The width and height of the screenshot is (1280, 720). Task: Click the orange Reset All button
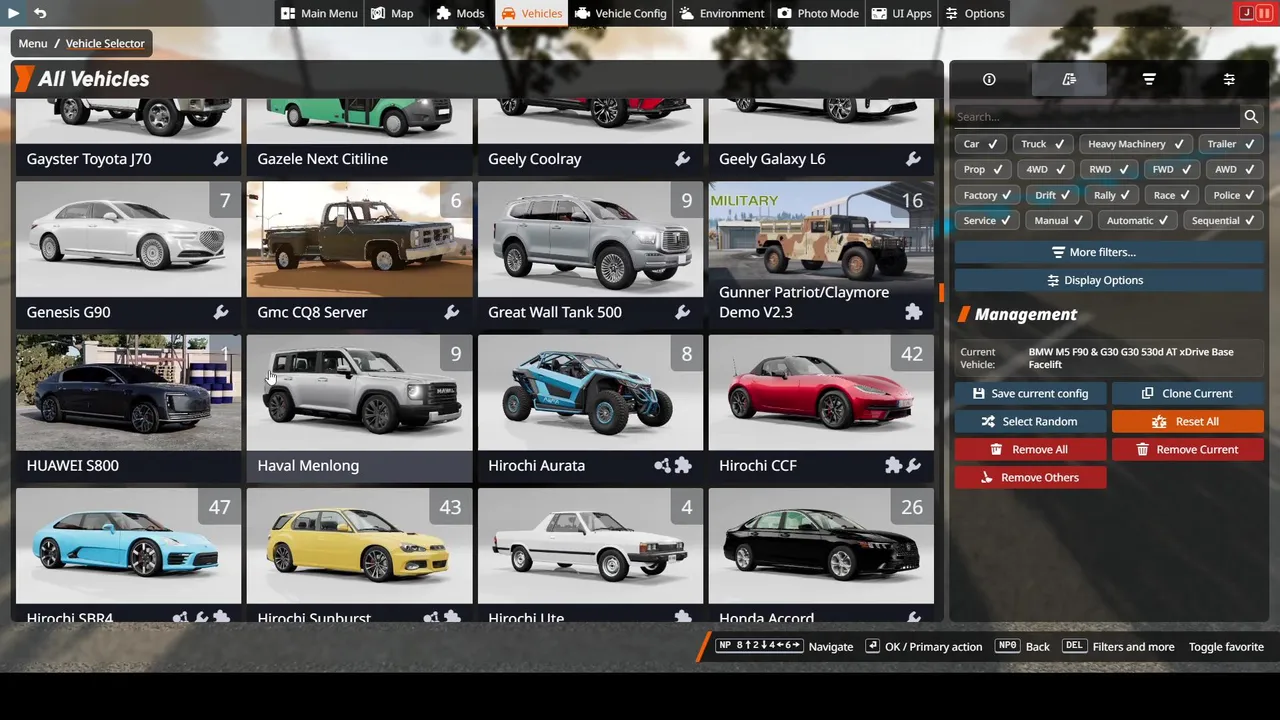(x=1188, y=422)
